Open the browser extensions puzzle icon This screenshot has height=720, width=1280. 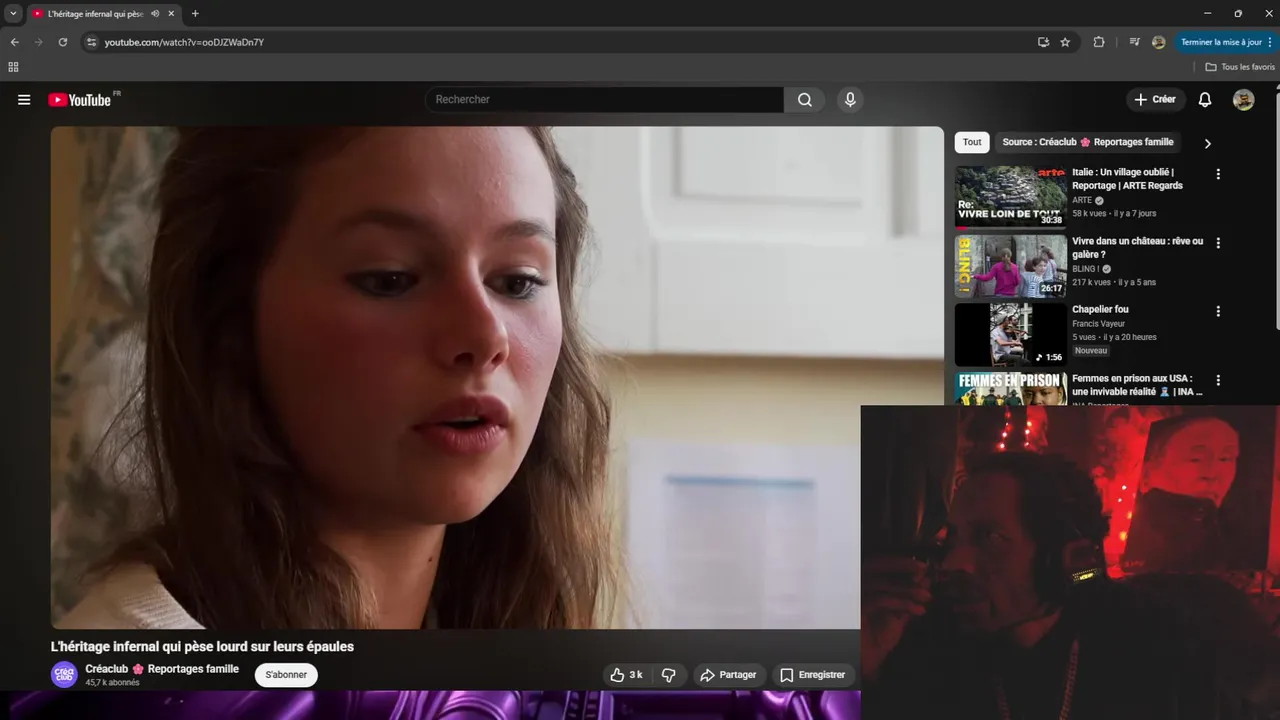point(1099,42)
